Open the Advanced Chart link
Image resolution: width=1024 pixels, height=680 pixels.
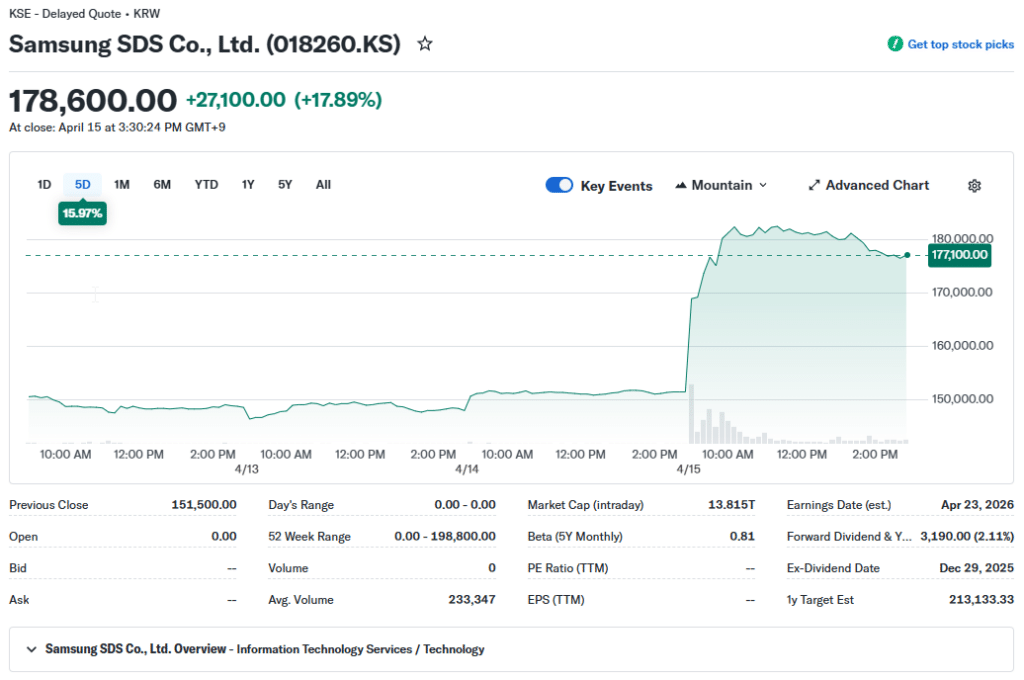877,186
